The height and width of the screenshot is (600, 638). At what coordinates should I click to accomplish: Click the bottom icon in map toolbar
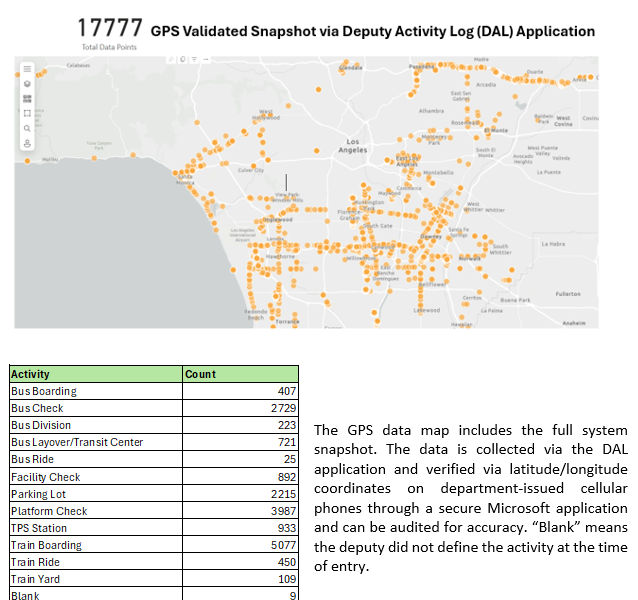pyautogui.click(x=27, y=142)
